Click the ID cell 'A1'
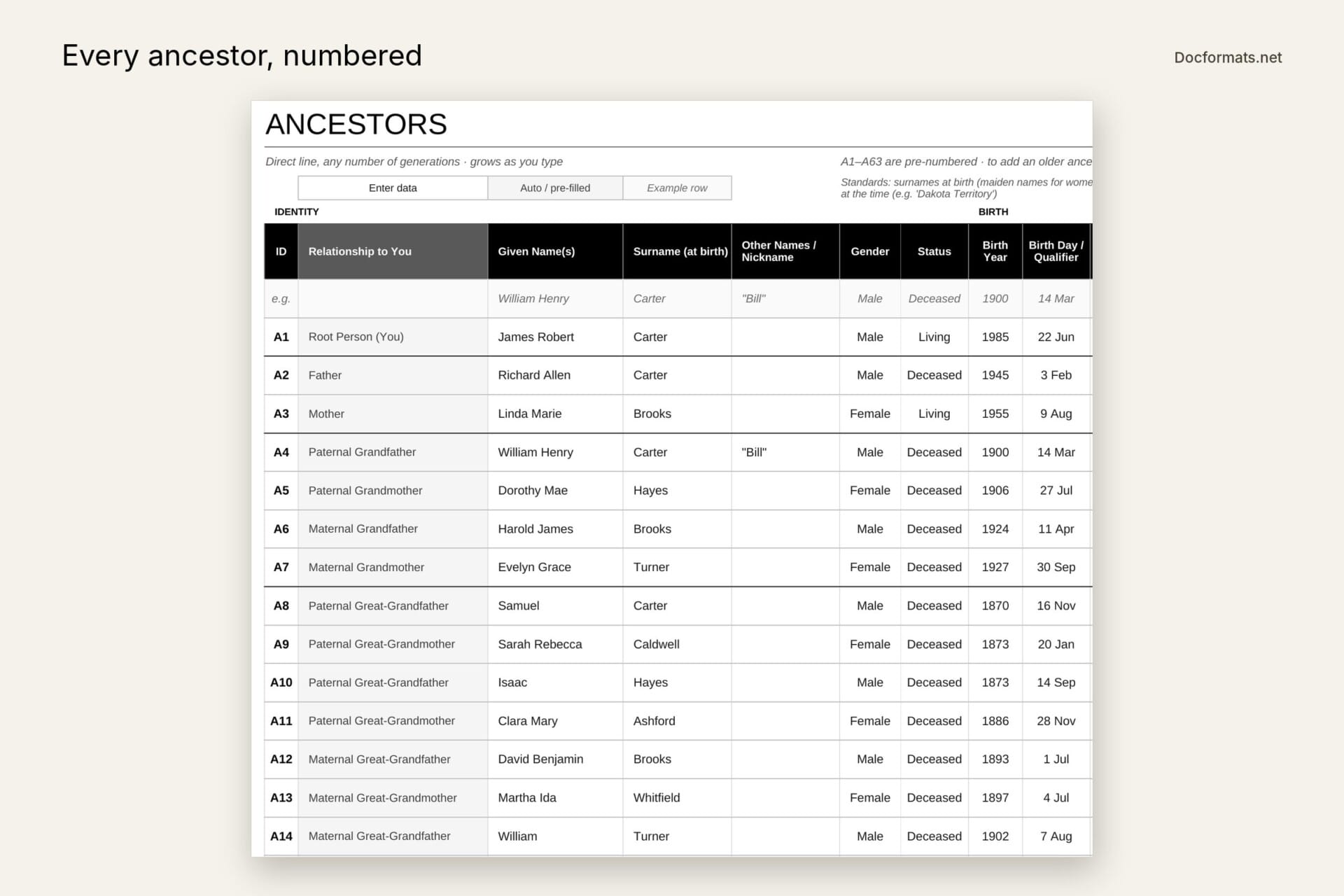 pos(281,337)
